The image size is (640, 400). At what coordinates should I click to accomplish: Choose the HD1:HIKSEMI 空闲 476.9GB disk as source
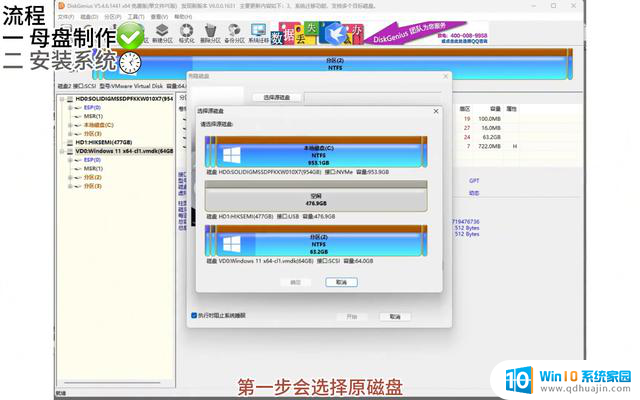316,196
